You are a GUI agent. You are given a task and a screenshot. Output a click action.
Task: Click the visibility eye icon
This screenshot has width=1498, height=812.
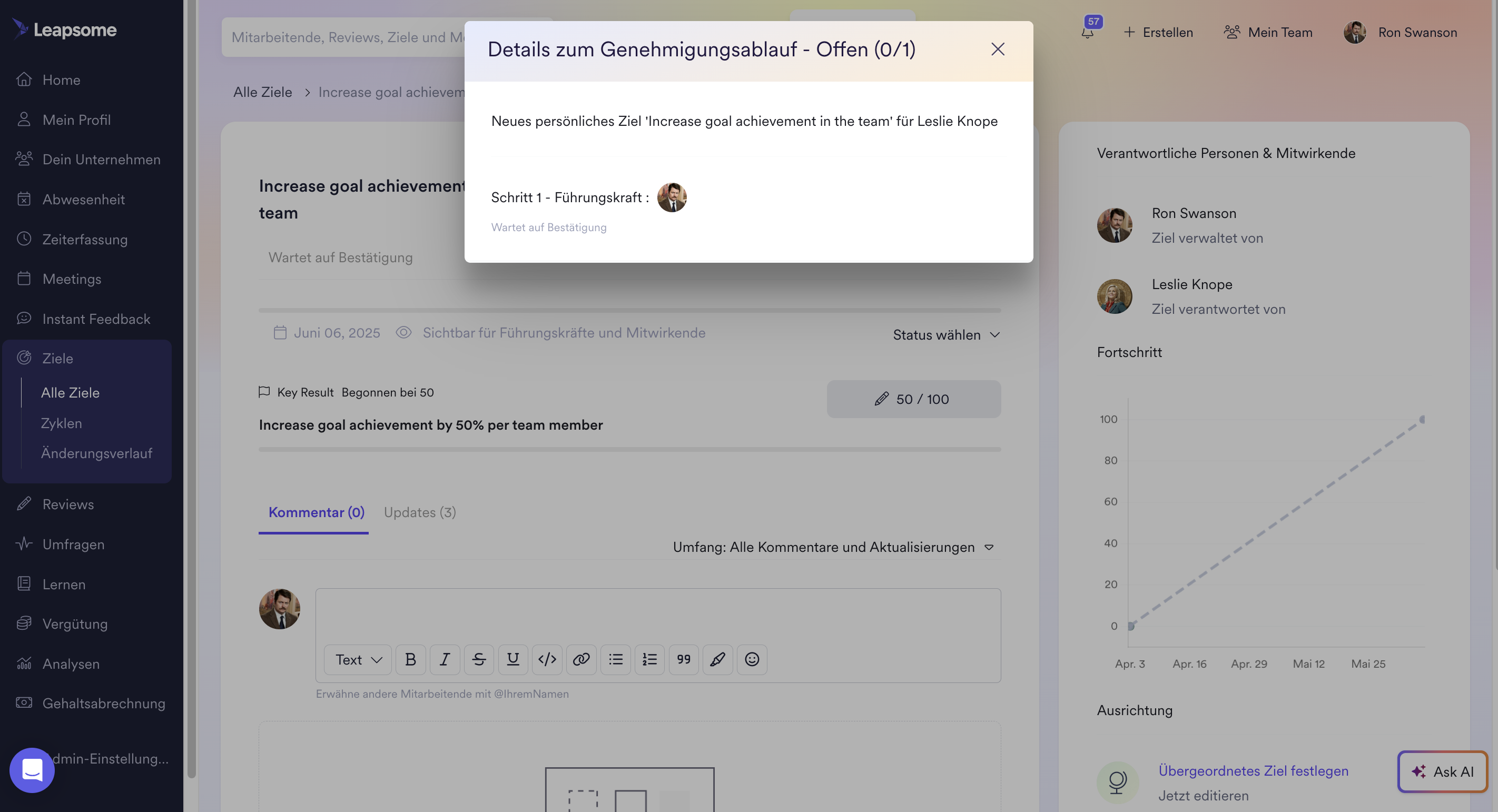pos(403,332)
